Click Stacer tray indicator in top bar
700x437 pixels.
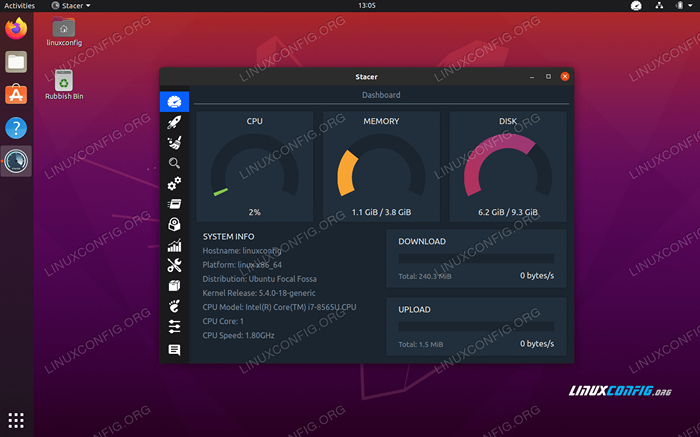click(636, 6)
